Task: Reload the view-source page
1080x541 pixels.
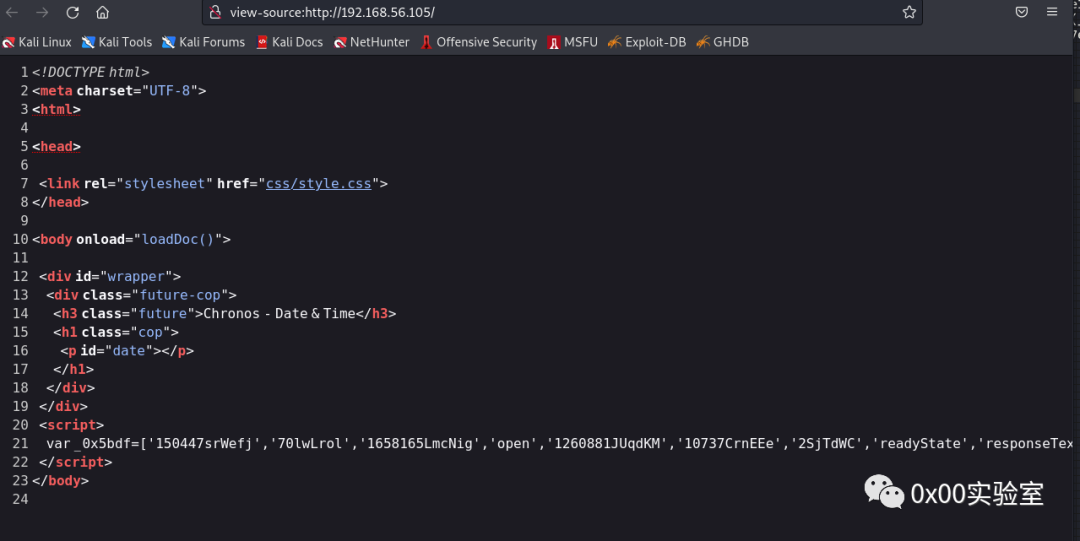Action: [72, 12]
